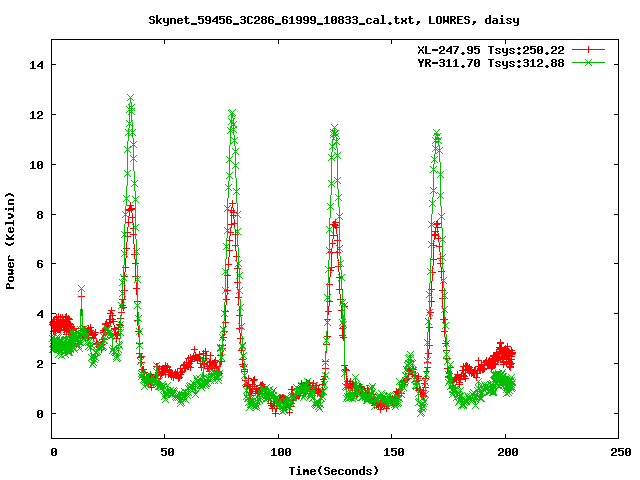Click the y-axis tick label 8

[40, 215]
